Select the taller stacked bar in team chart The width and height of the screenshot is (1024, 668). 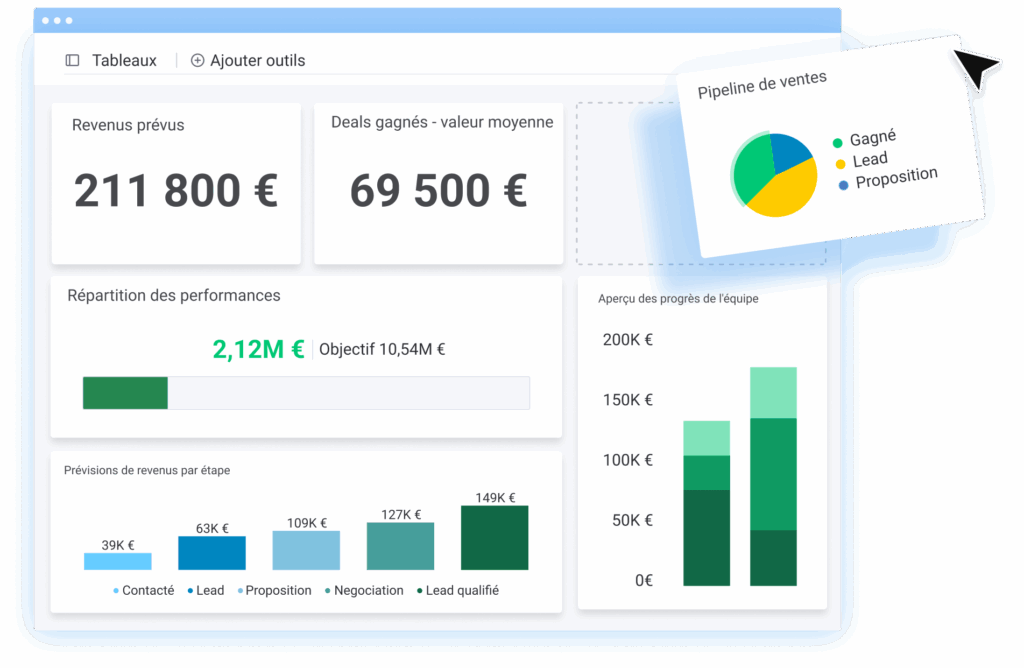[x=773, y=477]
